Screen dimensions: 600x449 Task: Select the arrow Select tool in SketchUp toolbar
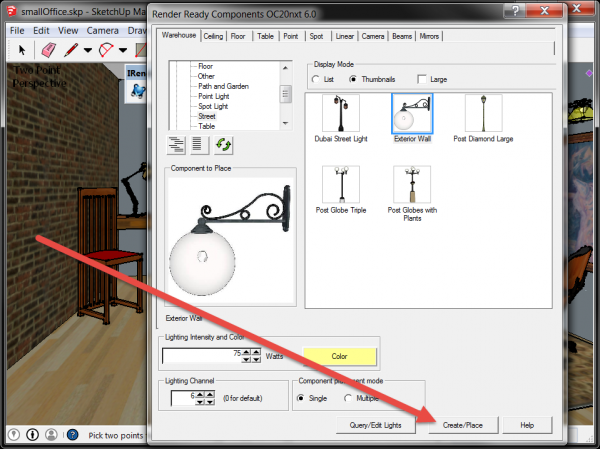pos(22,50)
